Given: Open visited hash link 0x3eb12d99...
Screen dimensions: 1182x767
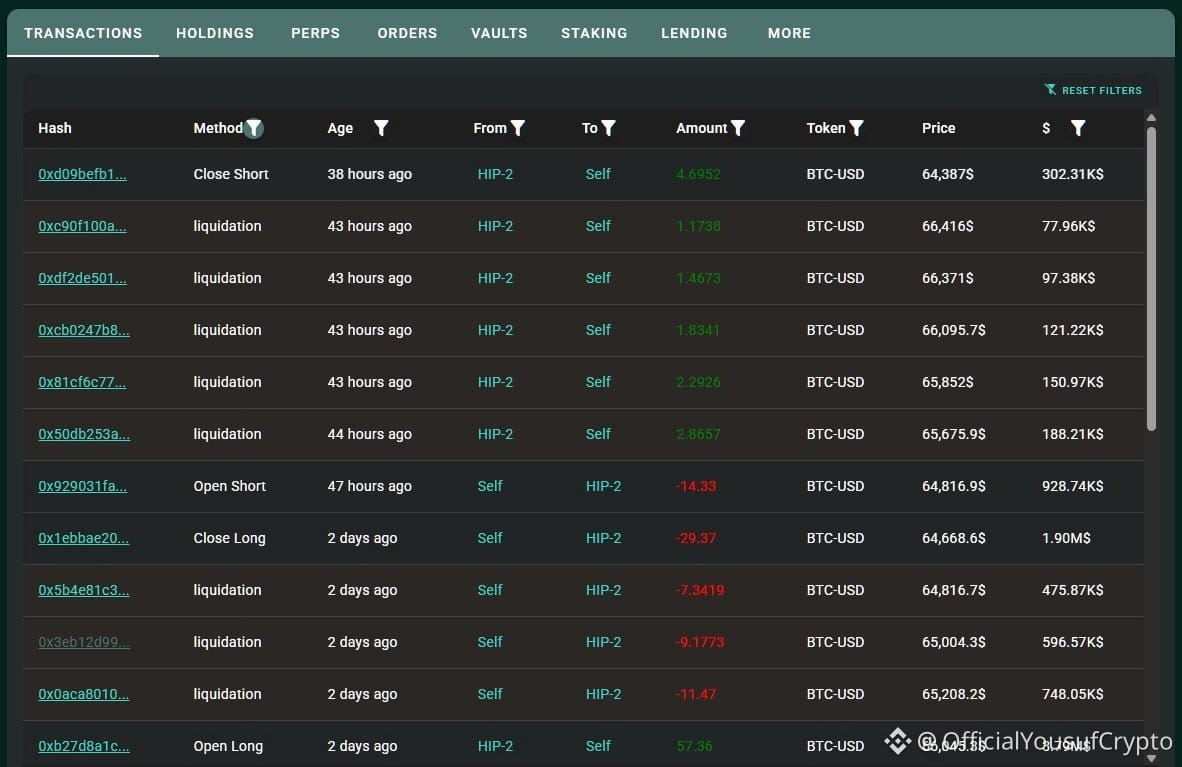Looking at the screenshot, I should pyautogui.click(x=84, y=643).
